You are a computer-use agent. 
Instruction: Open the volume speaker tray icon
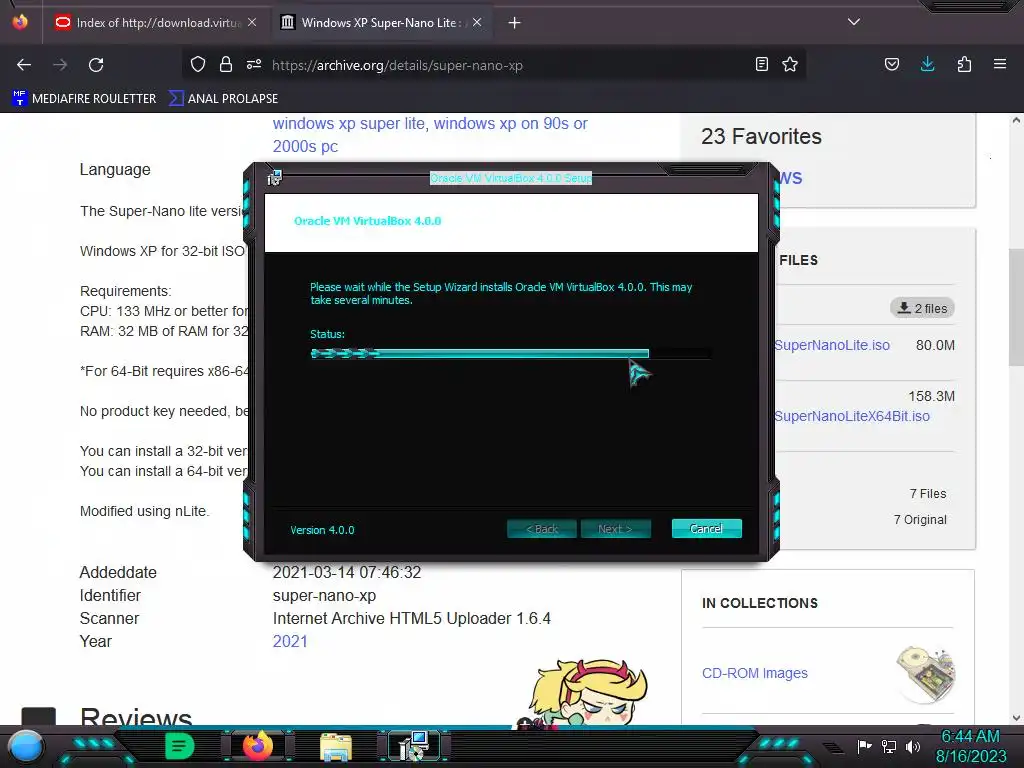(x=912, y=746)
